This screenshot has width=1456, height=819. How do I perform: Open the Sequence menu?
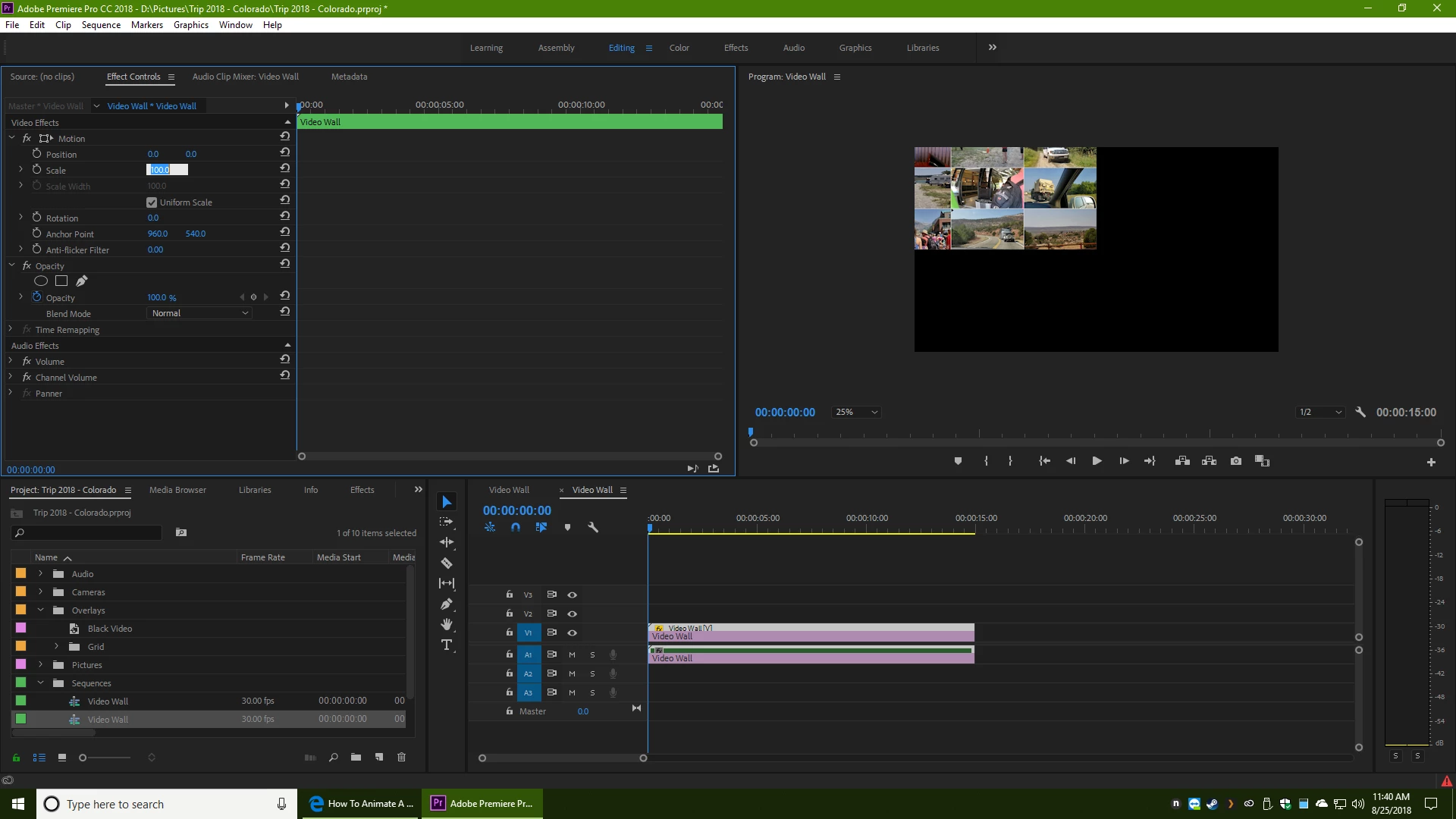pyautogui.click(x=101, y=24)
